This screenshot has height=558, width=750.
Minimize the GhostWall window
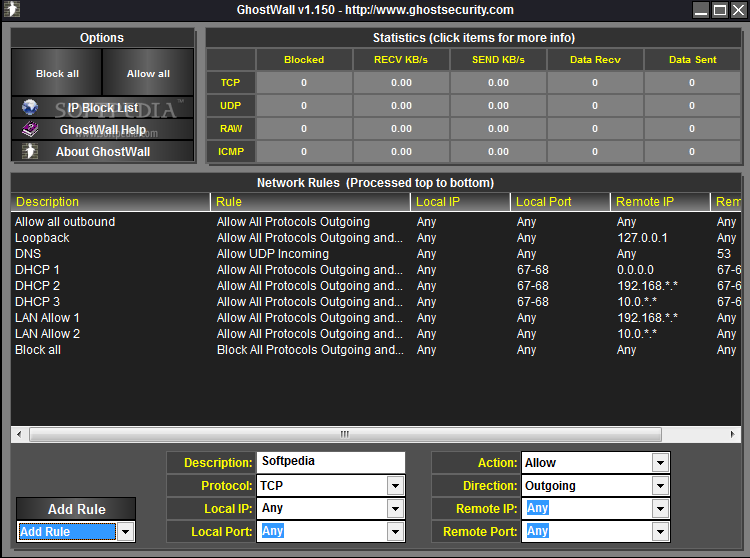[x=701, y=10]
